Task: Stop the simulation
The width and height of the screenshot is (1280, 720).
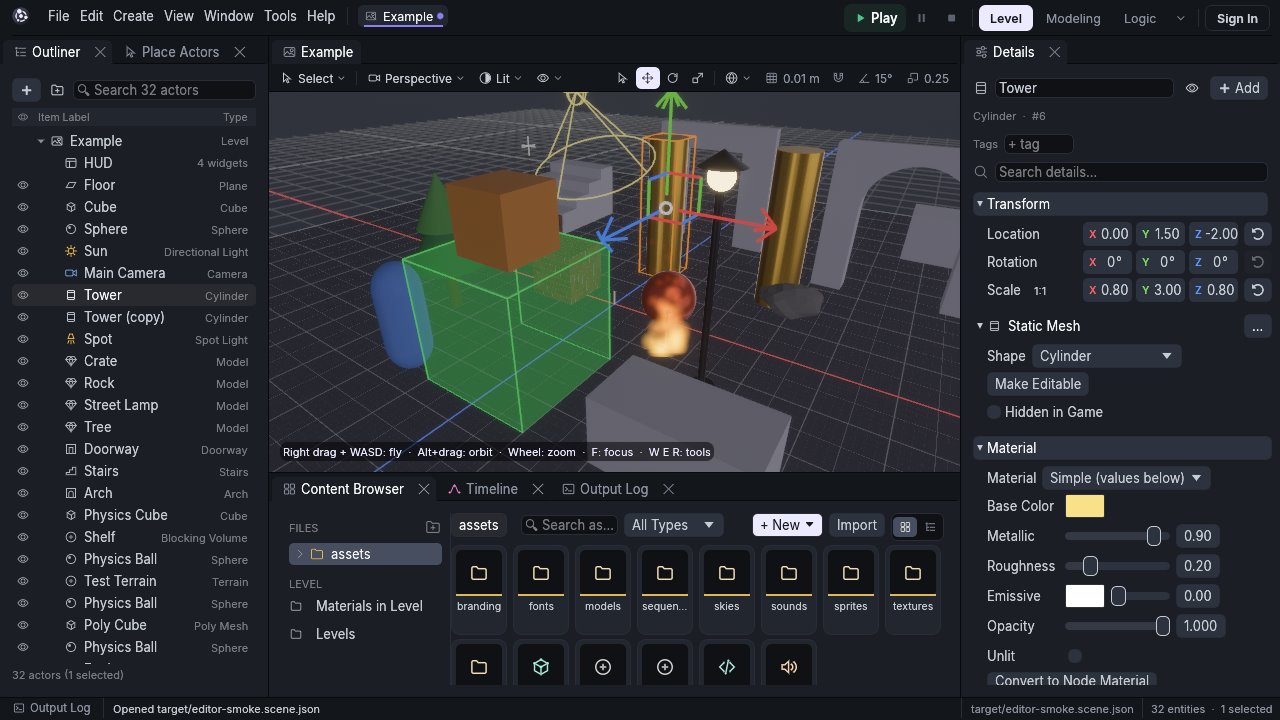Action: click(x=951, y=18)
